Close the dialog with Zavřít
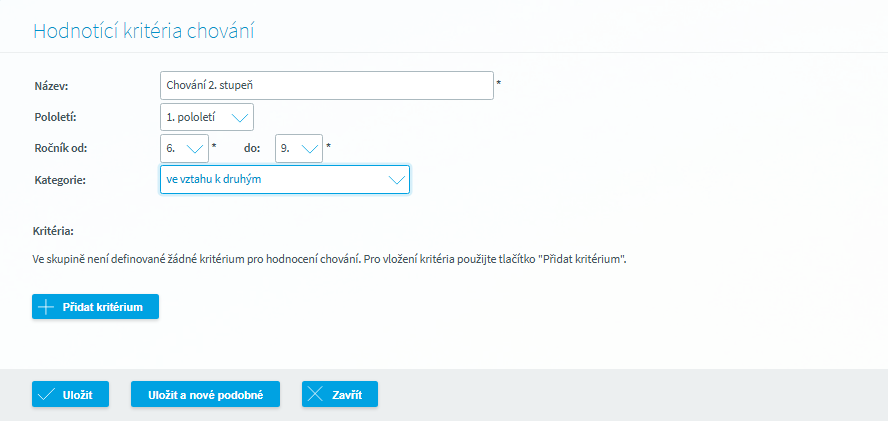The image size is (888, 421). [340, 395]
